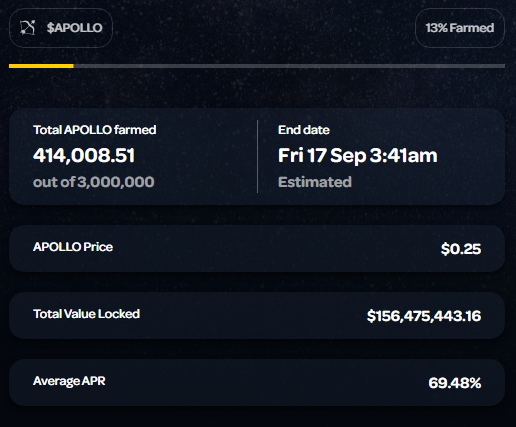Viewport: 516px width, 427px height.
Task: Click the Farmed percentage text
Action: (460, 28)
